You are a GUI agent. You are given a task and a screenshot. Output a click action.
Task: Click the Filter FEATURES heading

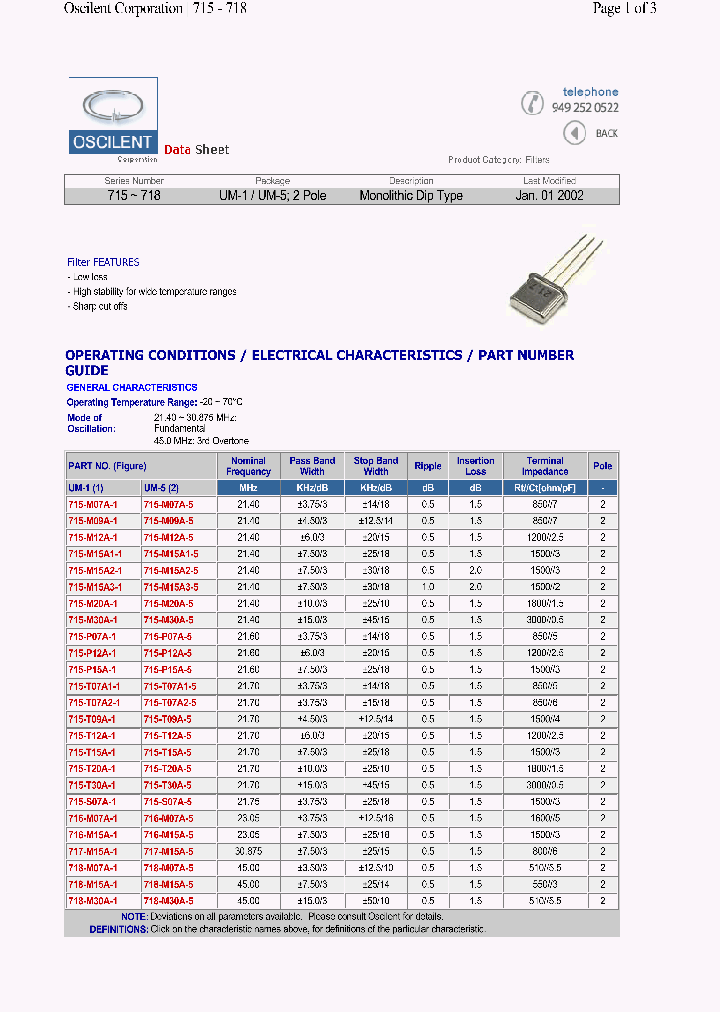103,262
